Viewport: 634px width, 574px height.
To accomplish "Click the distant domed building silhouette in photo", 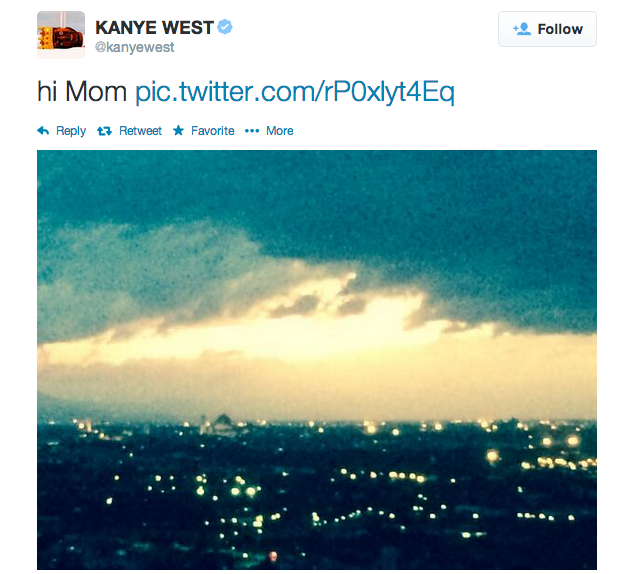I will [x=222, y=423].
